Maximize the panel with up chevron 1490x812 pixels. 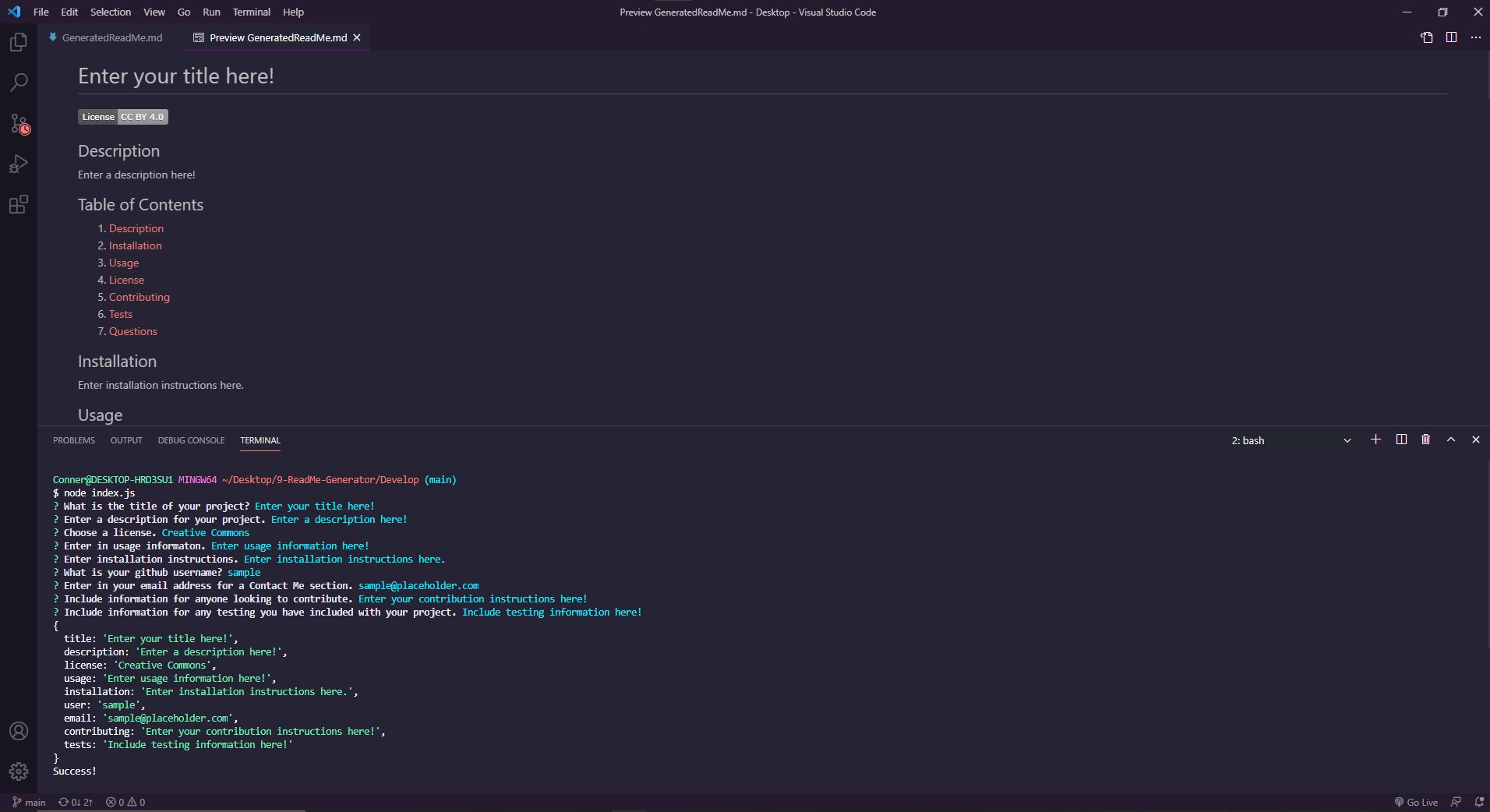(x=1451, y=440)
